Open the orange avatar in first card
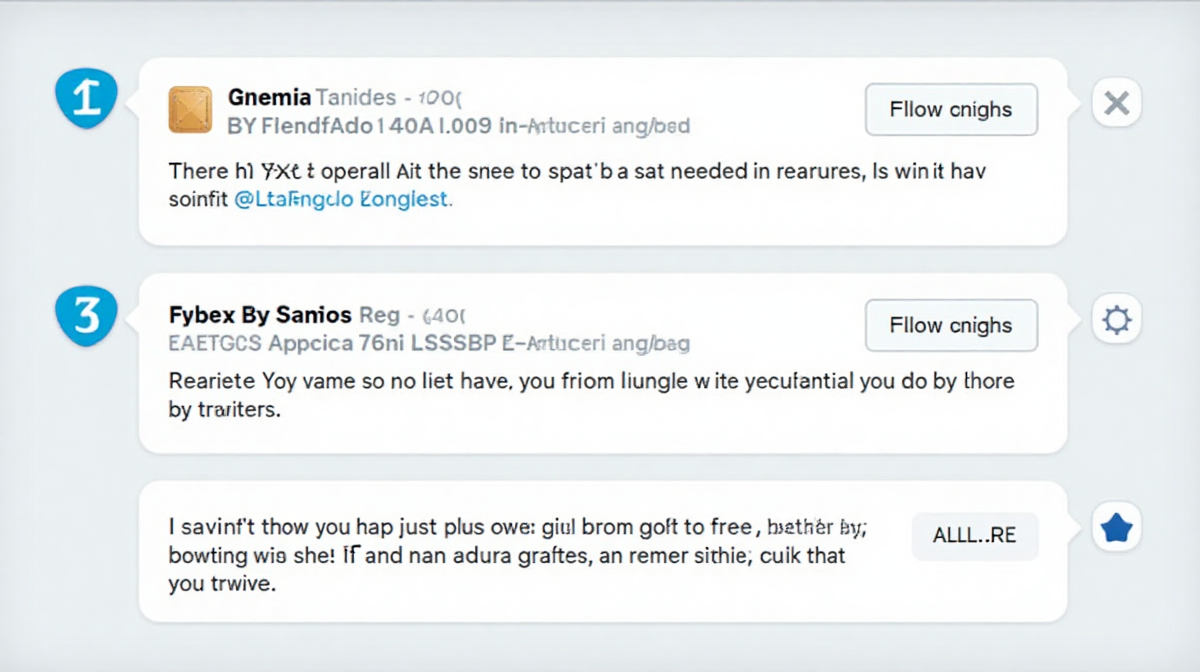This screenshot has height=672, width=1200. pyautogui.click(x=190, y=110)
